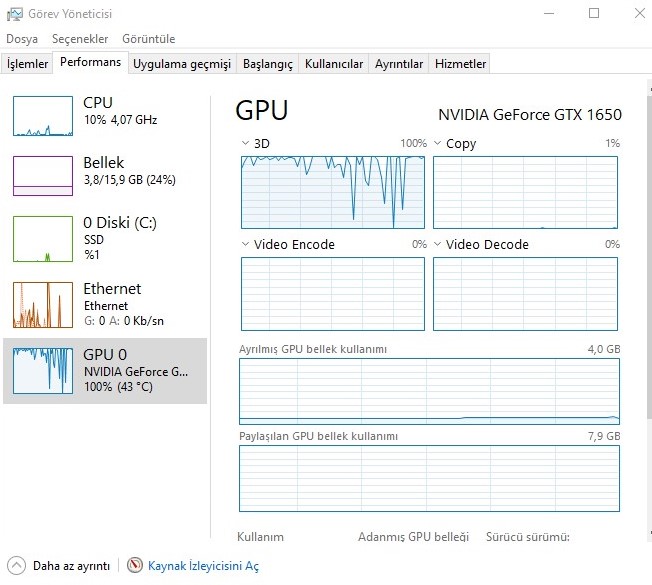Click the Kaynak İzleyicisi resource monitor icon
652x585 pixels.
point(135,566)
